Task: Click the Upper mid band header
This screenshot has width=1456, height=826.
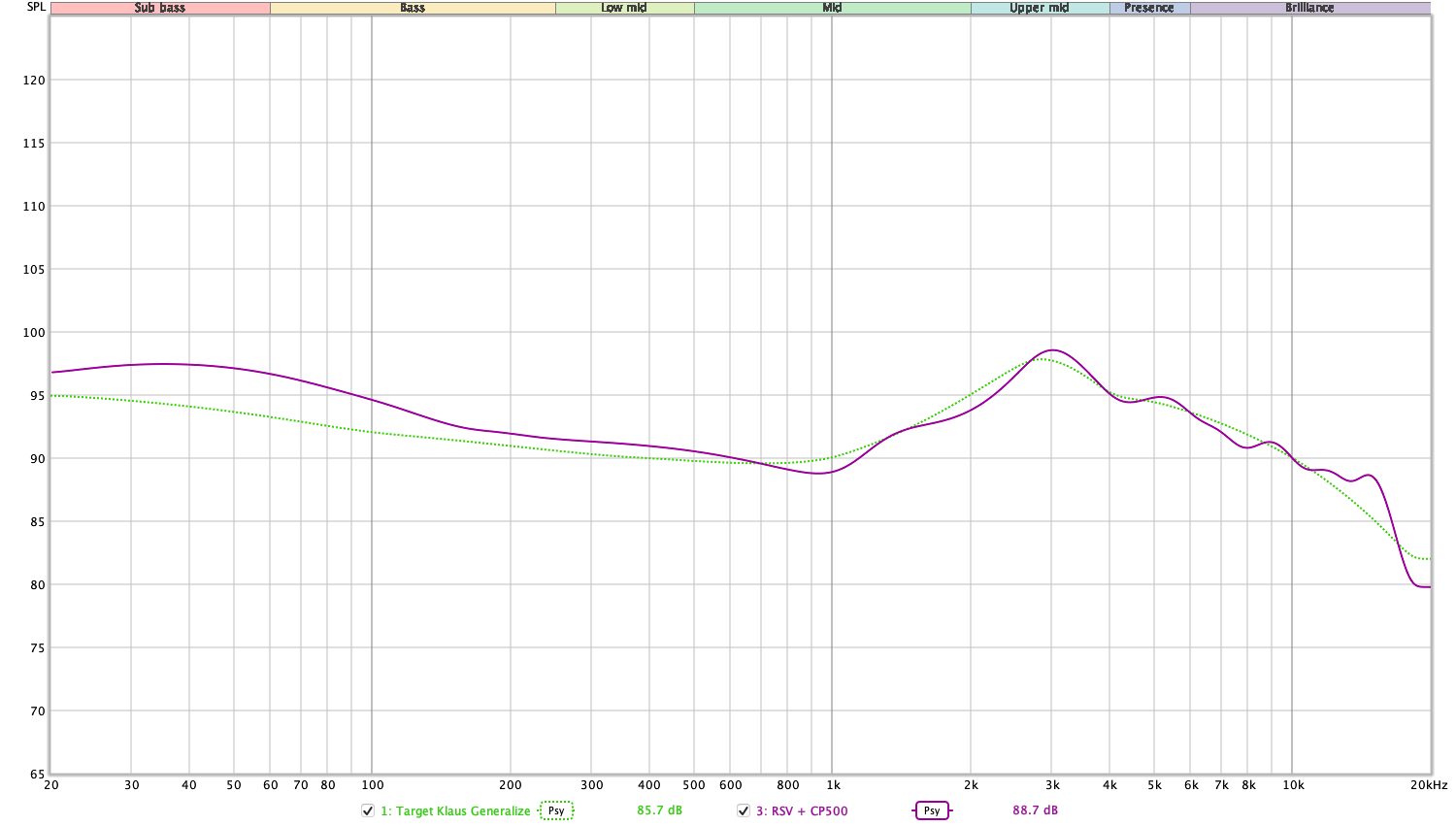Action: point(1040,8)
